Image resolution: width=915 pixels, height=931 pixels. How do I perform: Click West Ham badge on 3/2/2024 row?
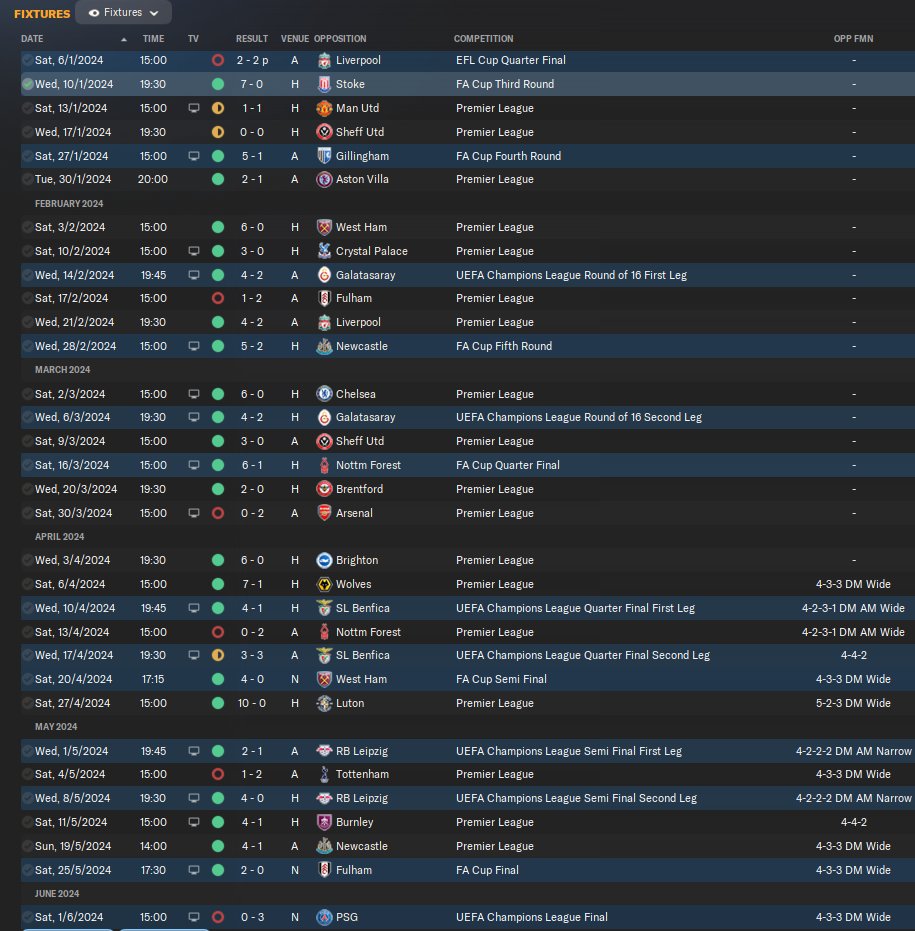324,227
